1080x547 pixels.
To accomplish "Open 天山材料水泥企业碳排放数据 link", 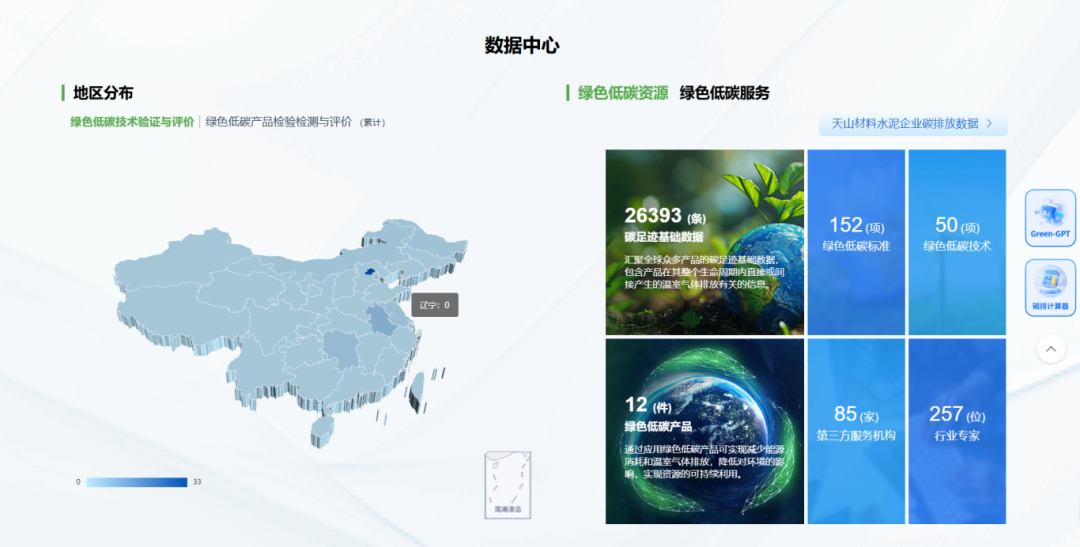I will (x=905, y=124).
